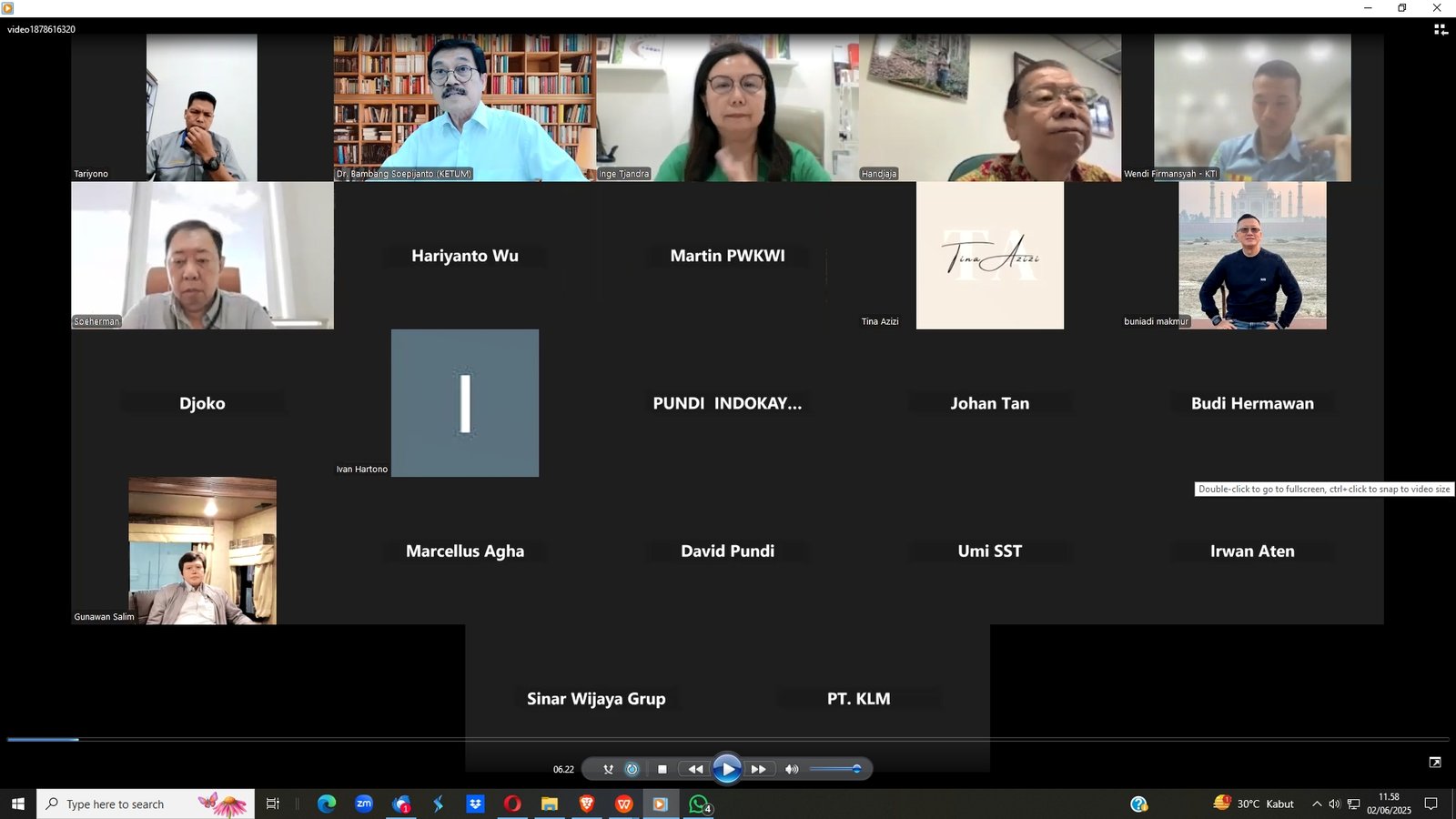The image size is (1456, 819).
Task: Expand the system tray hidden icons chevron
Action: (x=1316, y=804)
